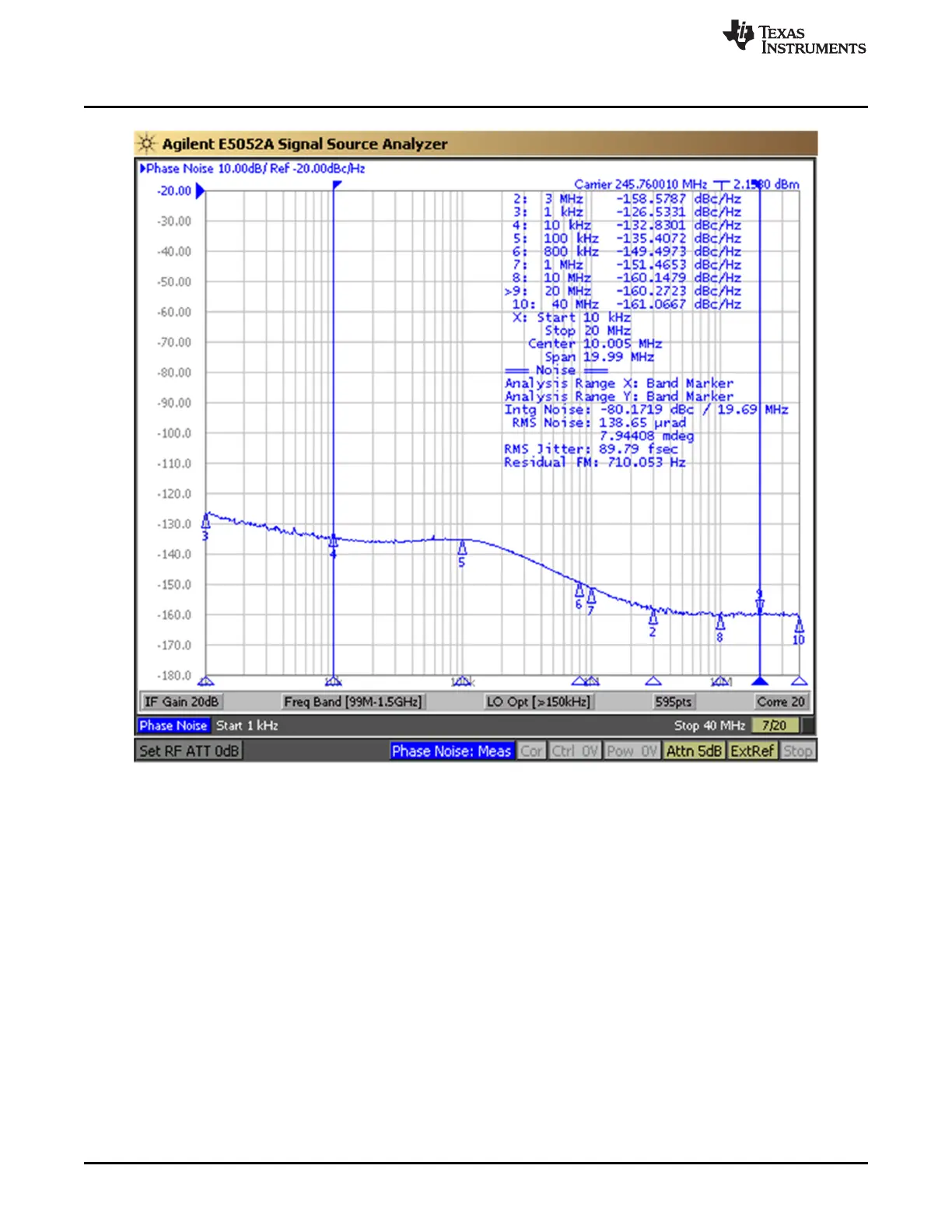Viewport: 952px width, 1232px height.
Task: Select active marker 9 on the band line
Action: 760,600
